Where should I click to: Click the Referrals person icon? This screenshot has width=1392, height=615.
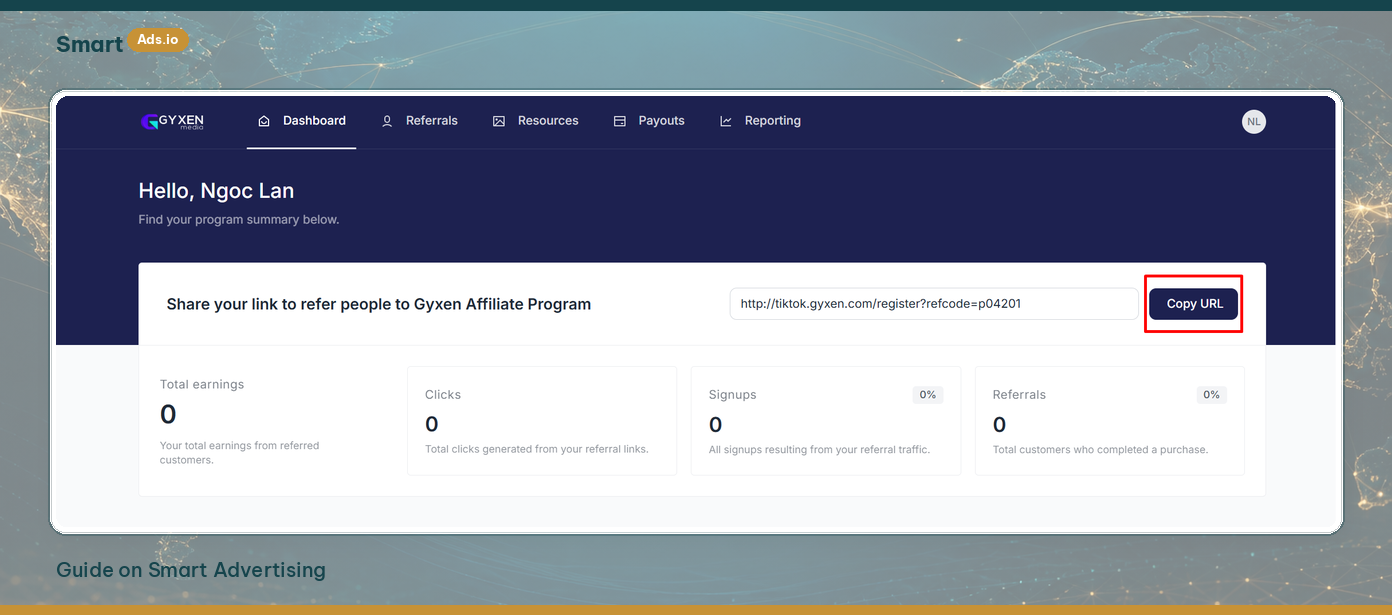click(x=387, y=121)
